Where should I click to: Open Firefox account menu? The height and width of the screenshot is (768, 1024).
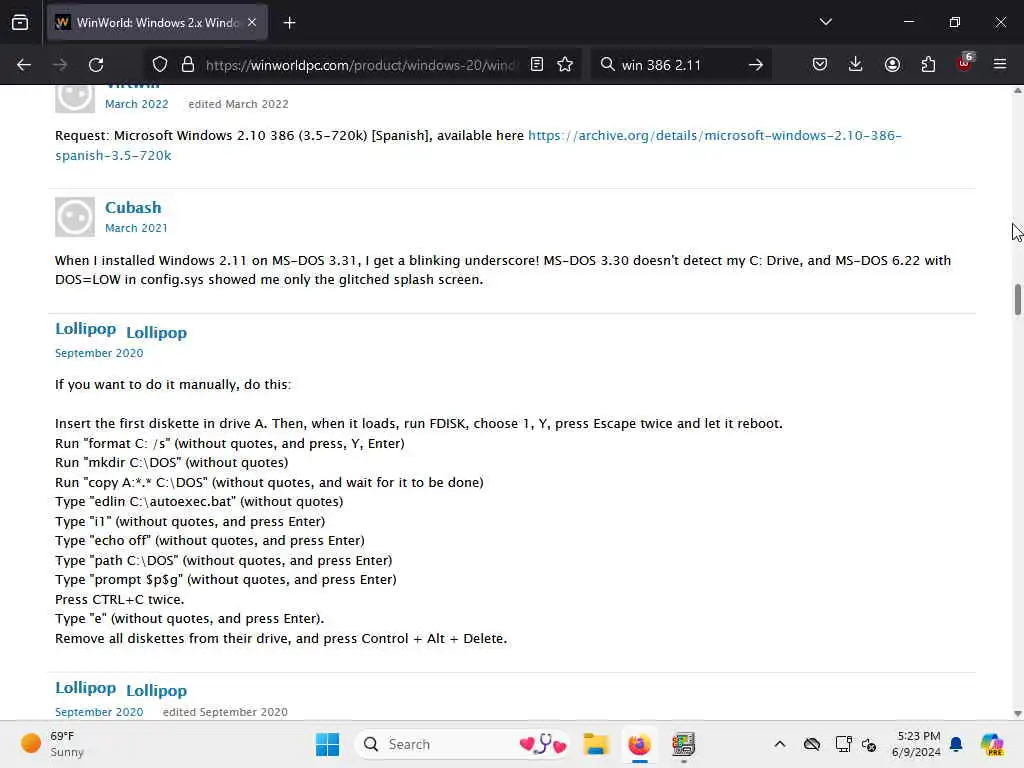pos(892,64)
